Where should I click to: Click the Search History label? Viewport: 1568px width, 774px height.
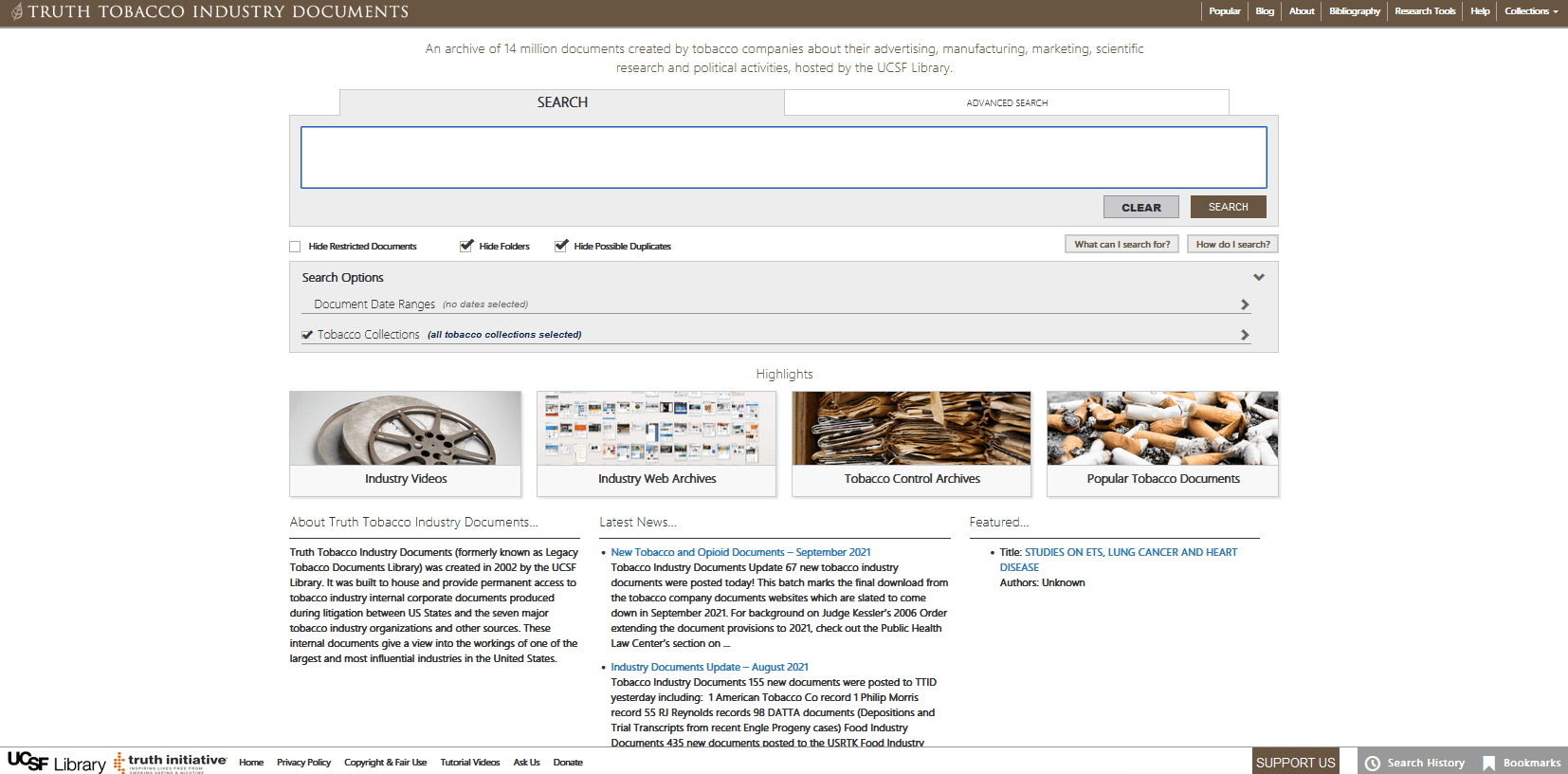click(1426, 763)
